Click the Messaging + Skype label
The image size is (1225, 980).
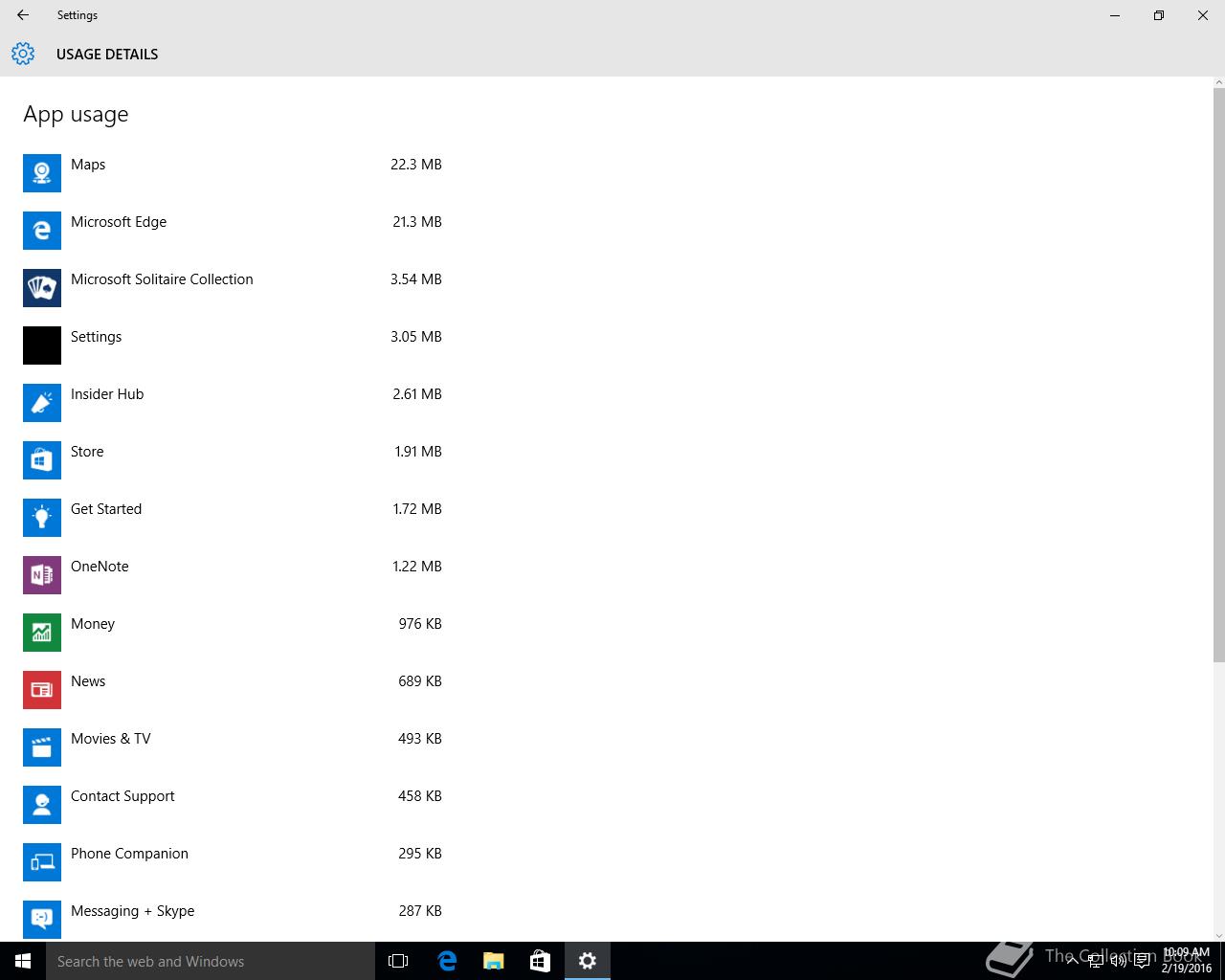pyautogui.click(x=132, y=911)
